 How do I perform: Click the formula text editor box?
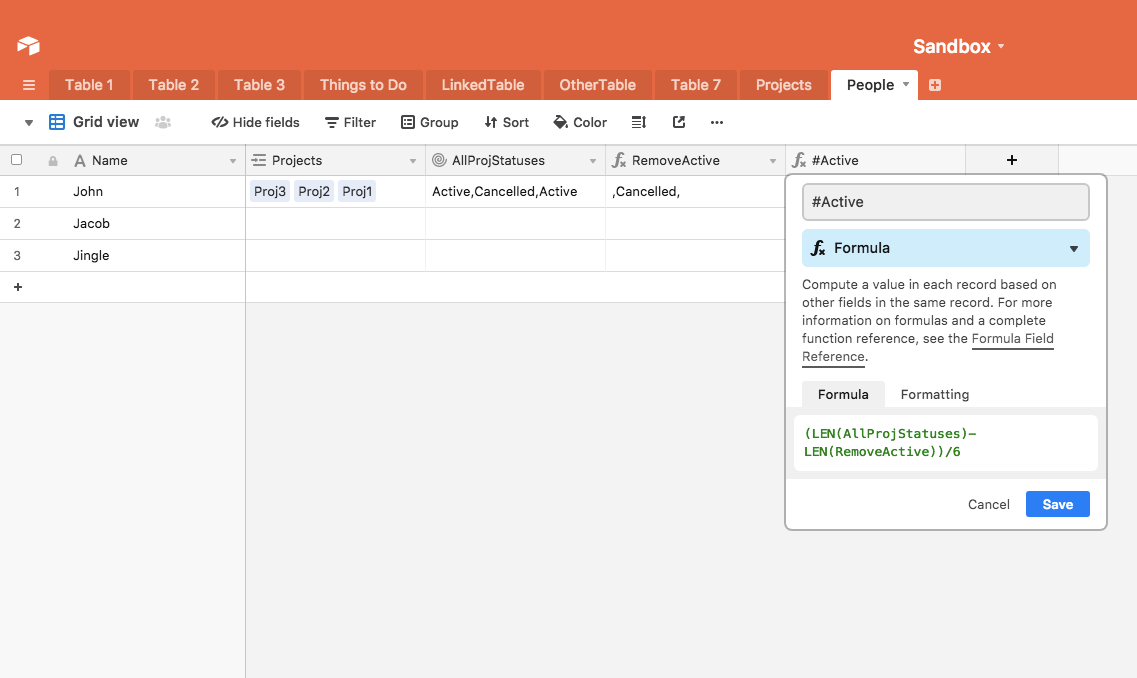click(x=946, y=442)
